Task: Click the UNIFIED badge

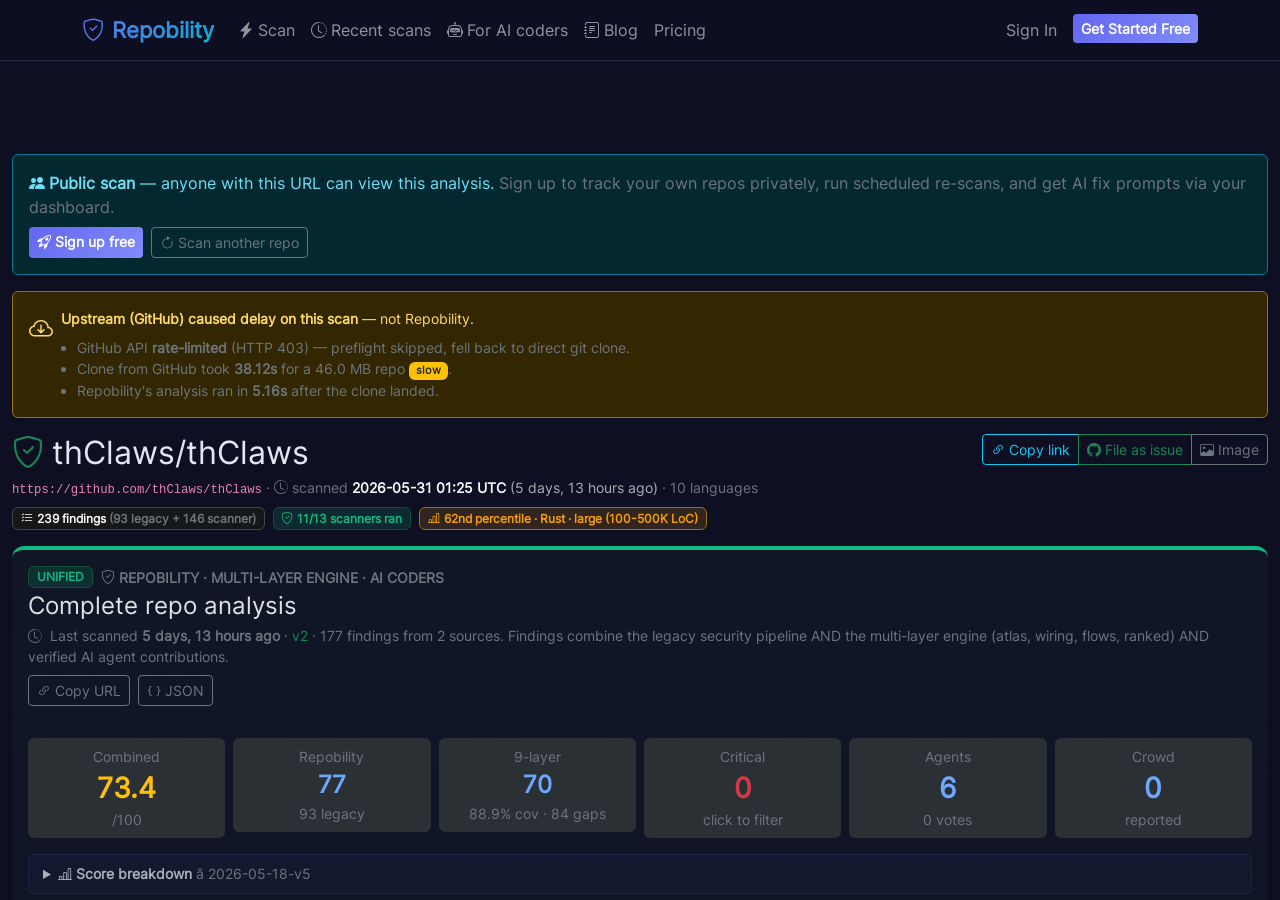Action: (x=60, y=577)
